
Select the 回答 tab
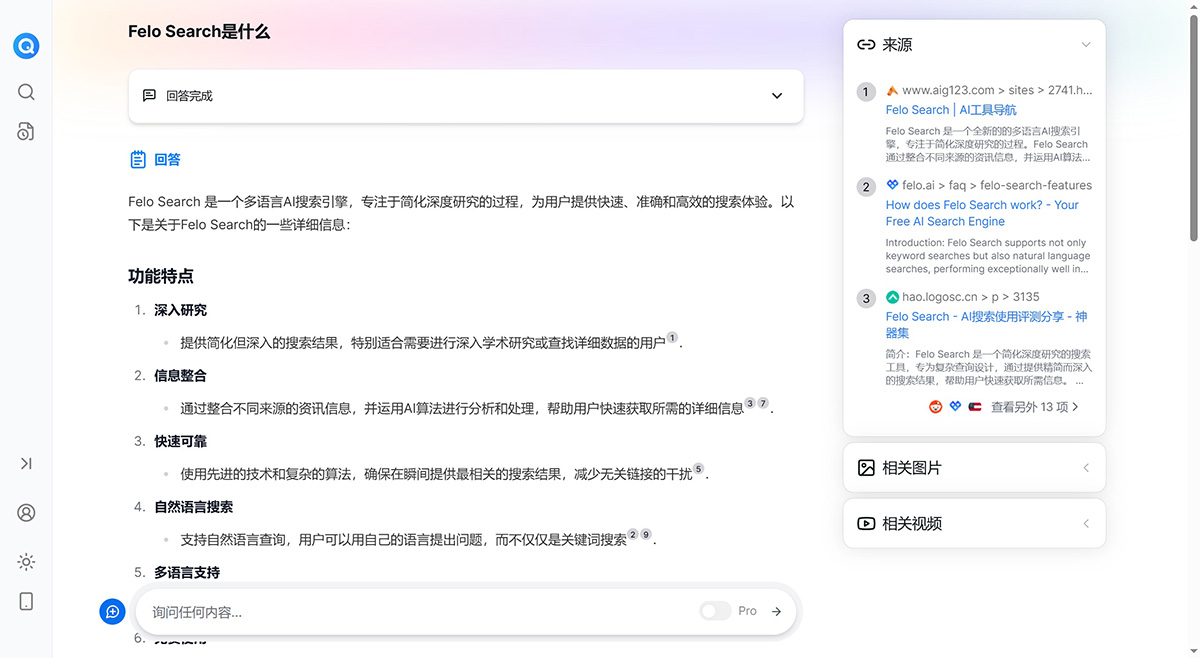pyautogui.click(x=156, y=159)
